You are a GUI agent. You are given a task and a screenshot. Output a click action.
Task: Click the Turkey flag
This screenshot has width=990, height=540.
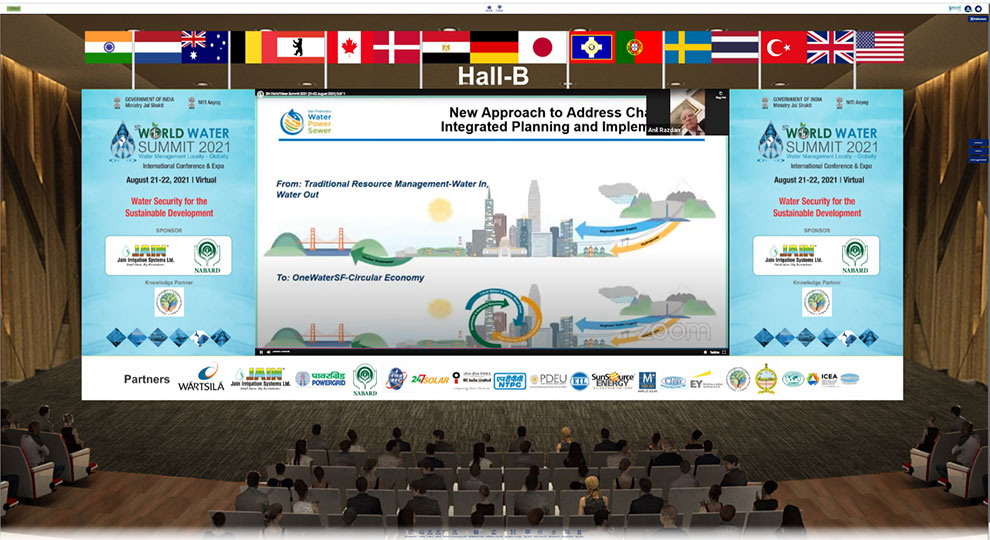click(x=783, y=47)
